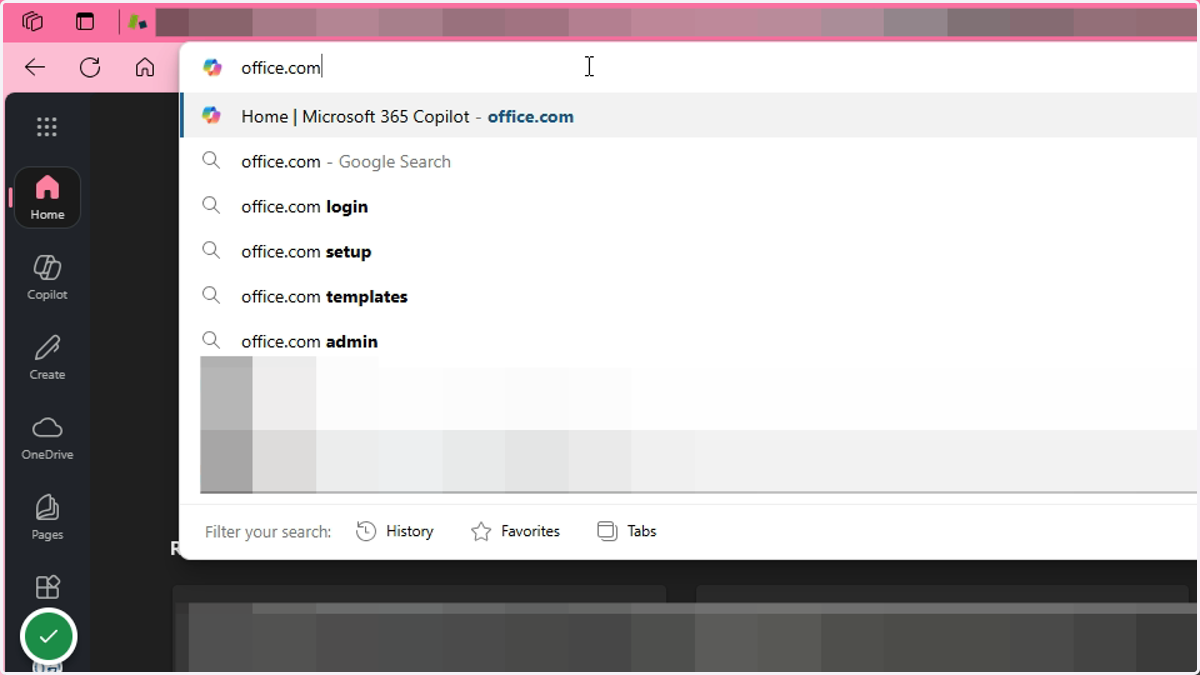Choose the office.com setup suggestion

point(689,251)
